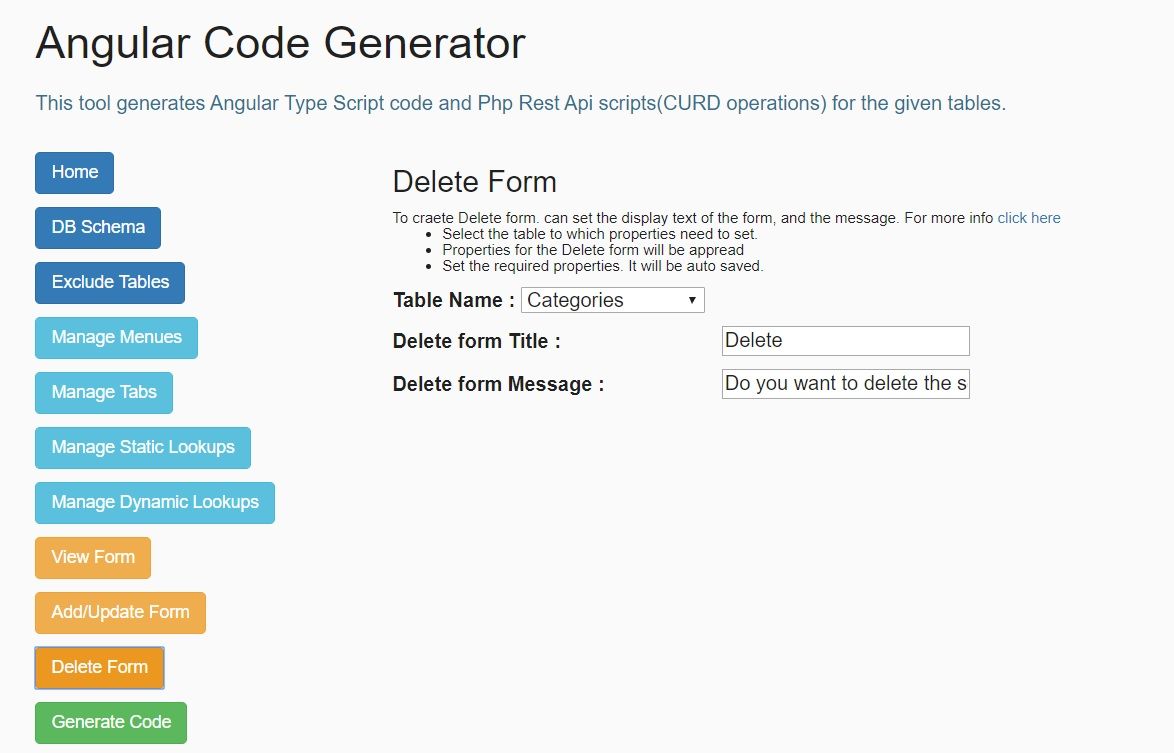
Task: Click the "Delete form Message :" label
Action: (x=498, y=384)
